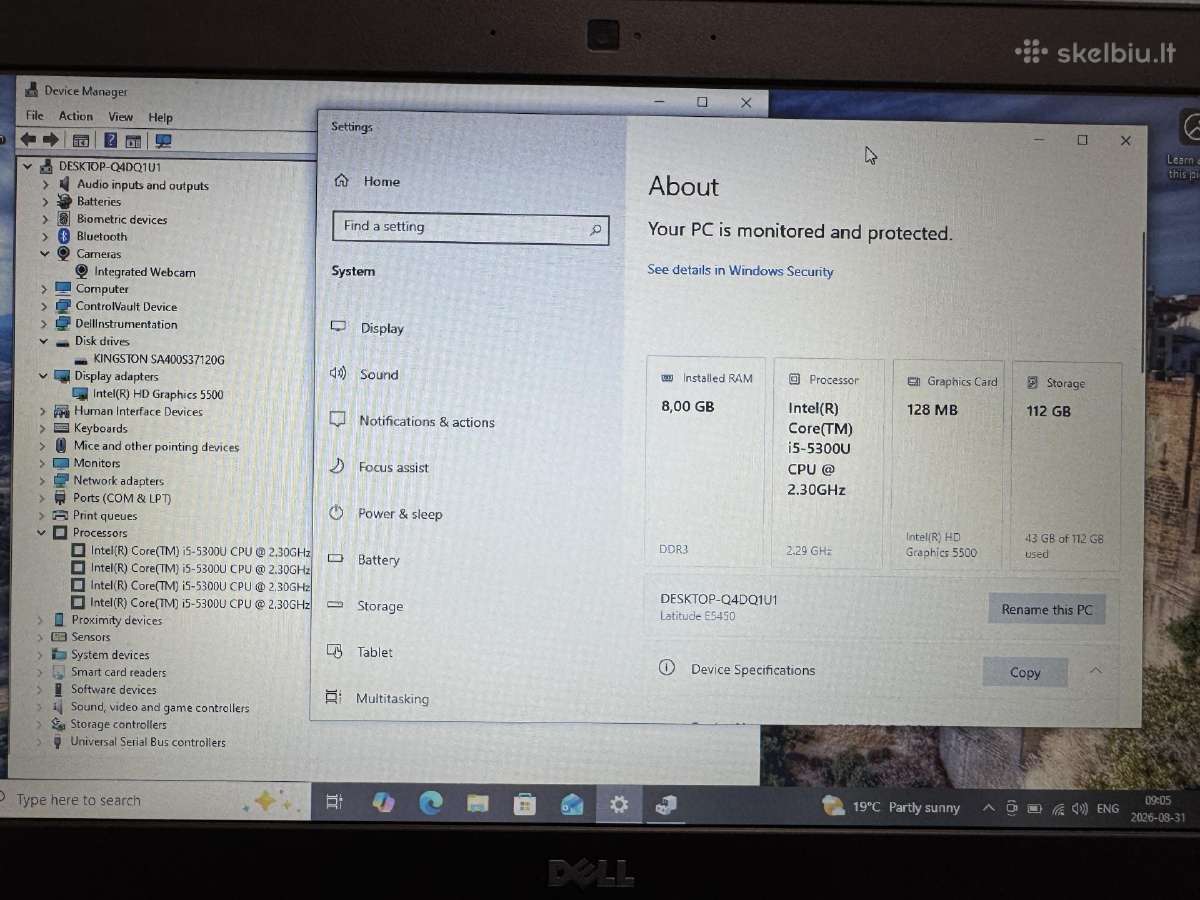This screenshot has width=1200, height=900.
Task: Click the ENG language indicator
Action: 1108,808
